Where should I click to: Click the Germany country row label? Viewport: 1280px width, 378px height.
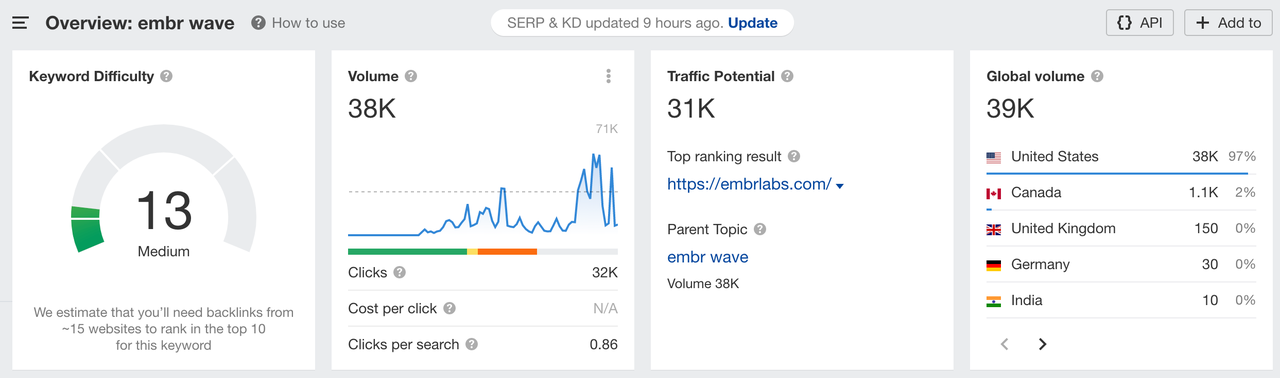tap(1040, 265)
